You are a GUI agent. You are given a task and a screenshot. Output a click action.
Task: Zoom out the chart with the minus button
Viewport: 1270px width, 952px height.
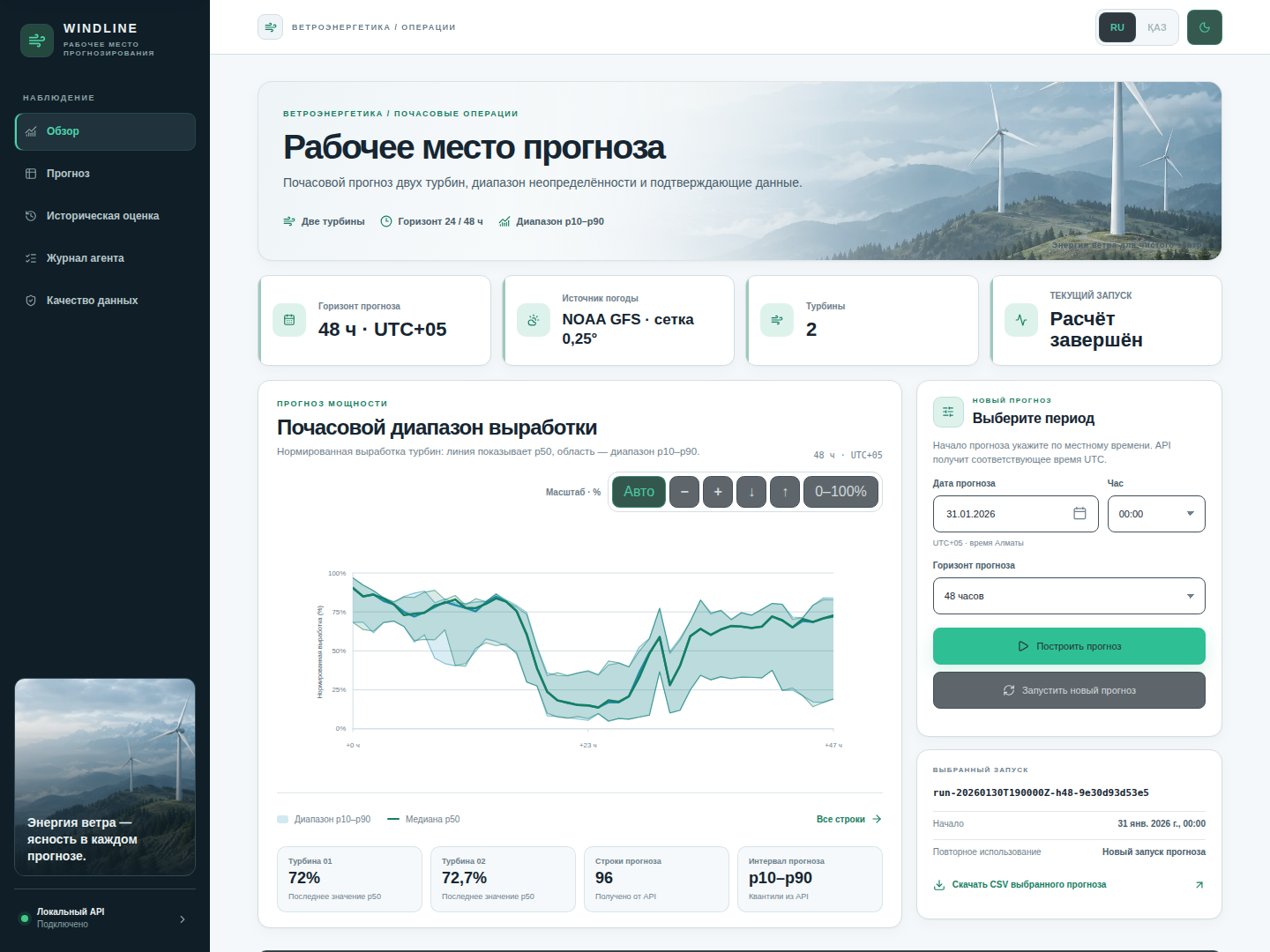click(x=684, y=492)
